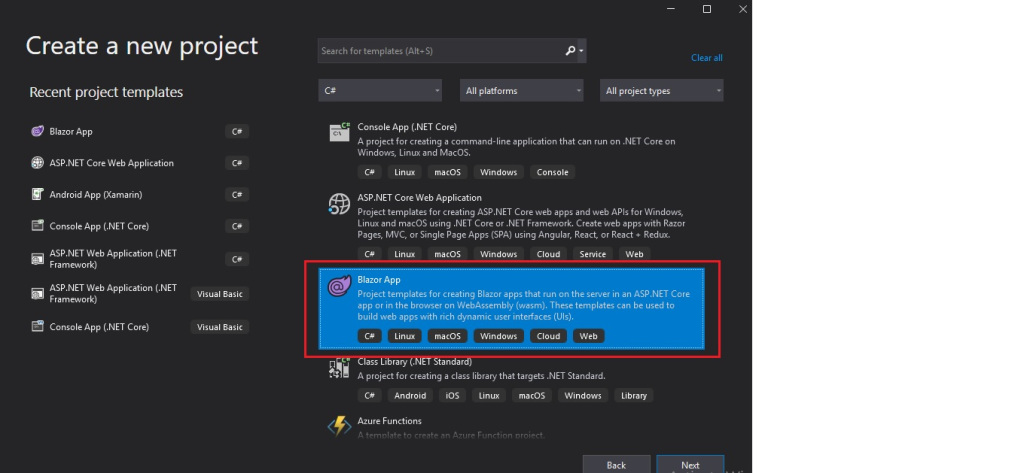
Task: Click the Cloud tag in the Blazor App template
Action: 549,336
